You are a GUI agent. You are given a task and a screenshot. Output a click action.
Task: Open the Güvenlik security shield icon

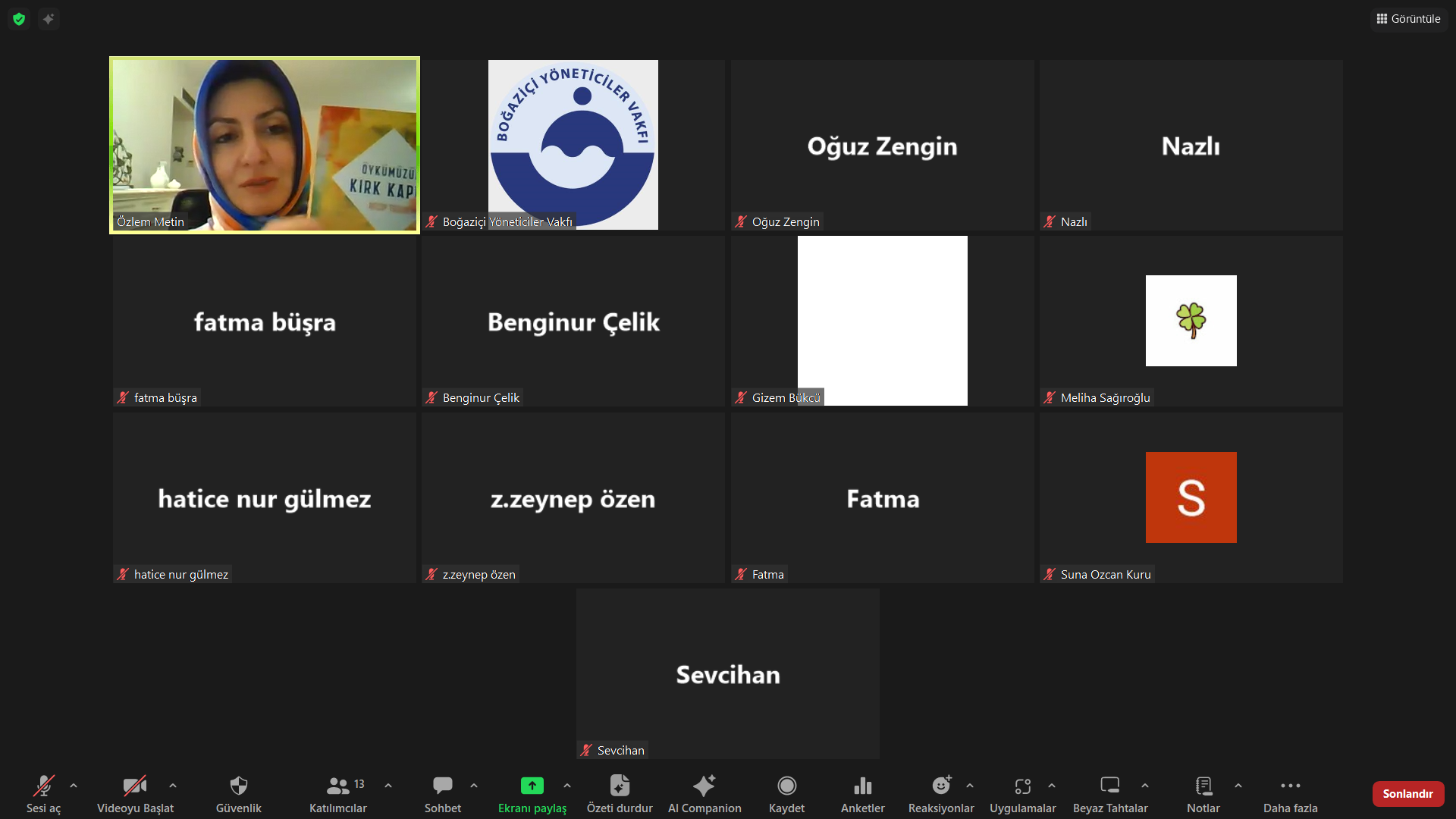tap(238, 786)
